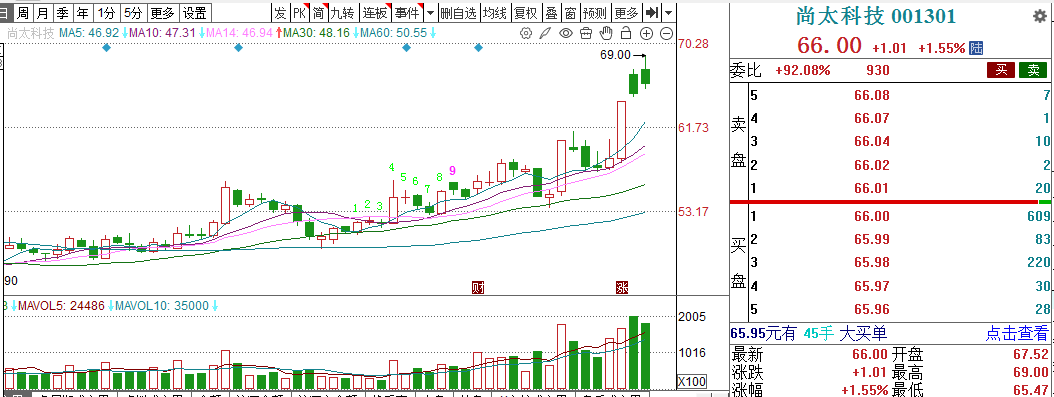Image resolution: width=1054 pixels, height=397 pixels.
Task: Click sell level 5 price 66.08
Action: [x=872, y=95]
